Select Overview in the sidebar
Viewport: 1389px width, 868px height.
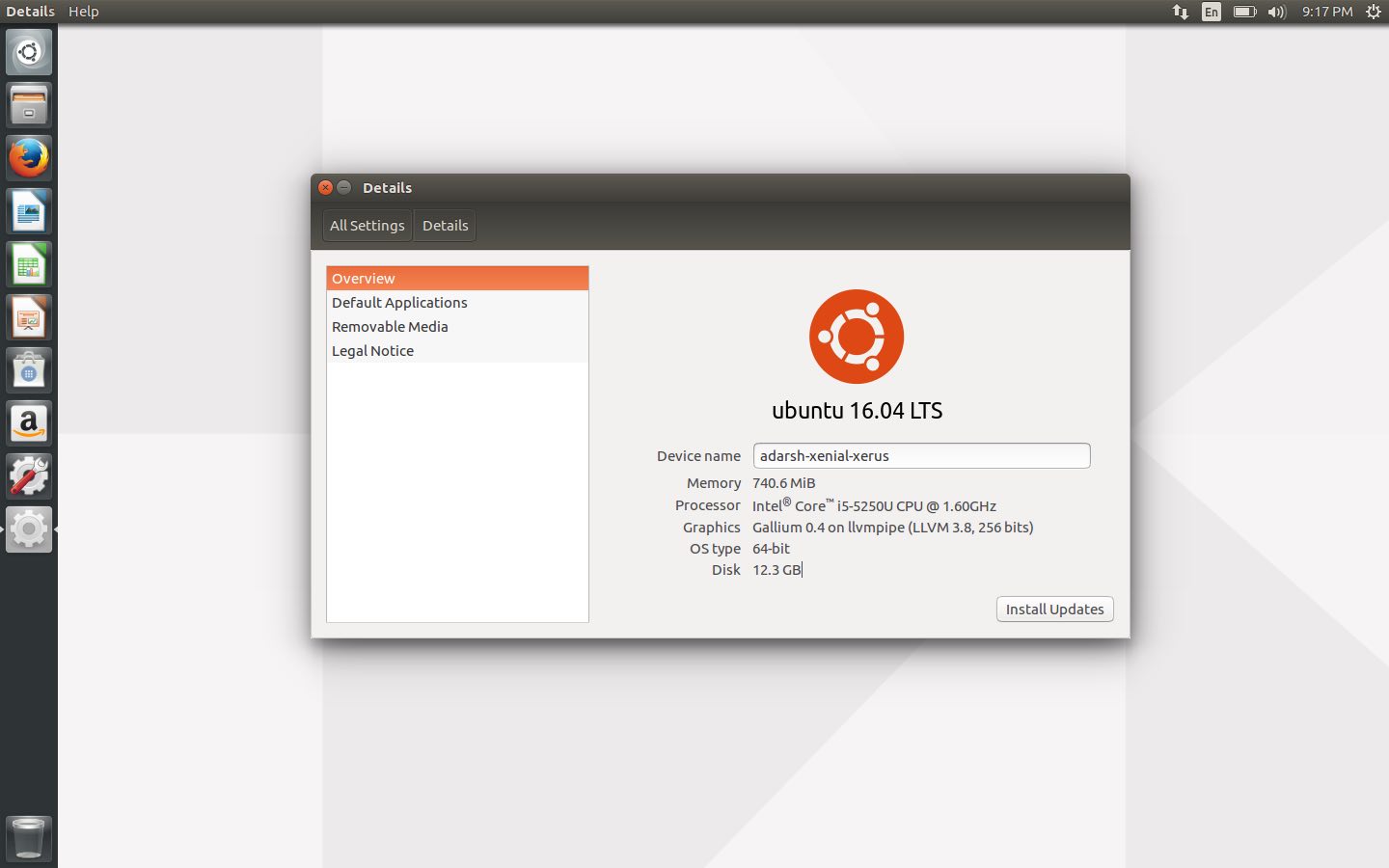tap(457, 279)
